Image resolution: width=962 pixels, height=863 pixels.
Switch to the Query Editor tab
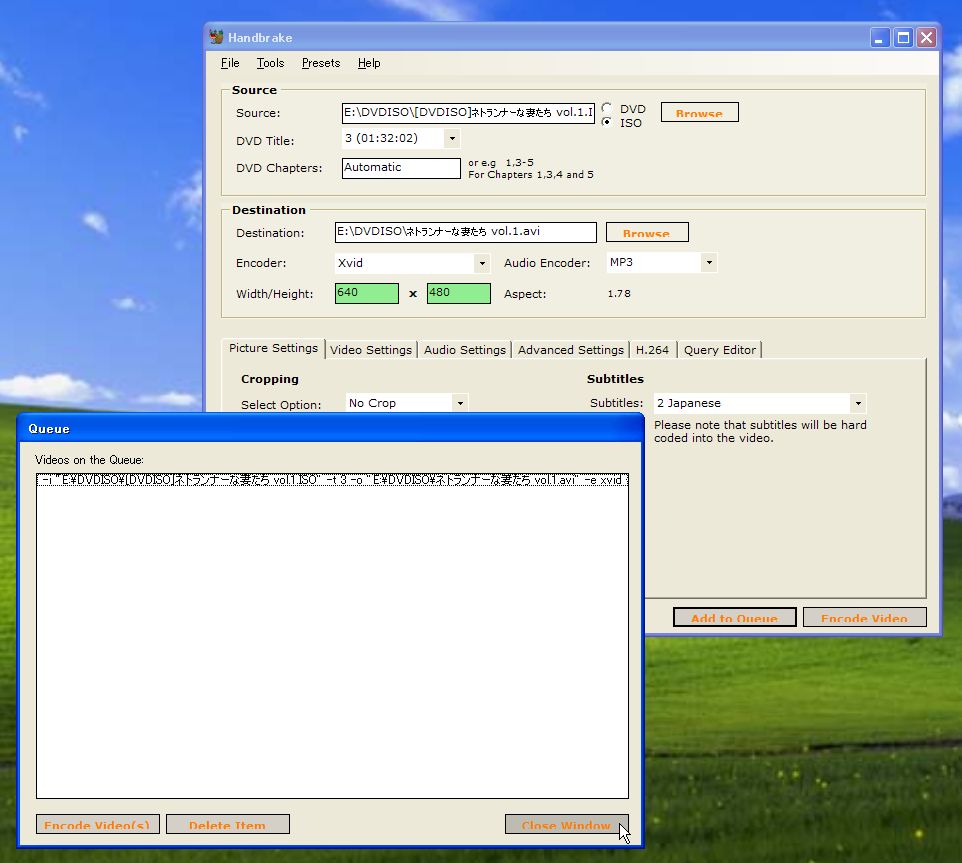click(x=720, y=350)
